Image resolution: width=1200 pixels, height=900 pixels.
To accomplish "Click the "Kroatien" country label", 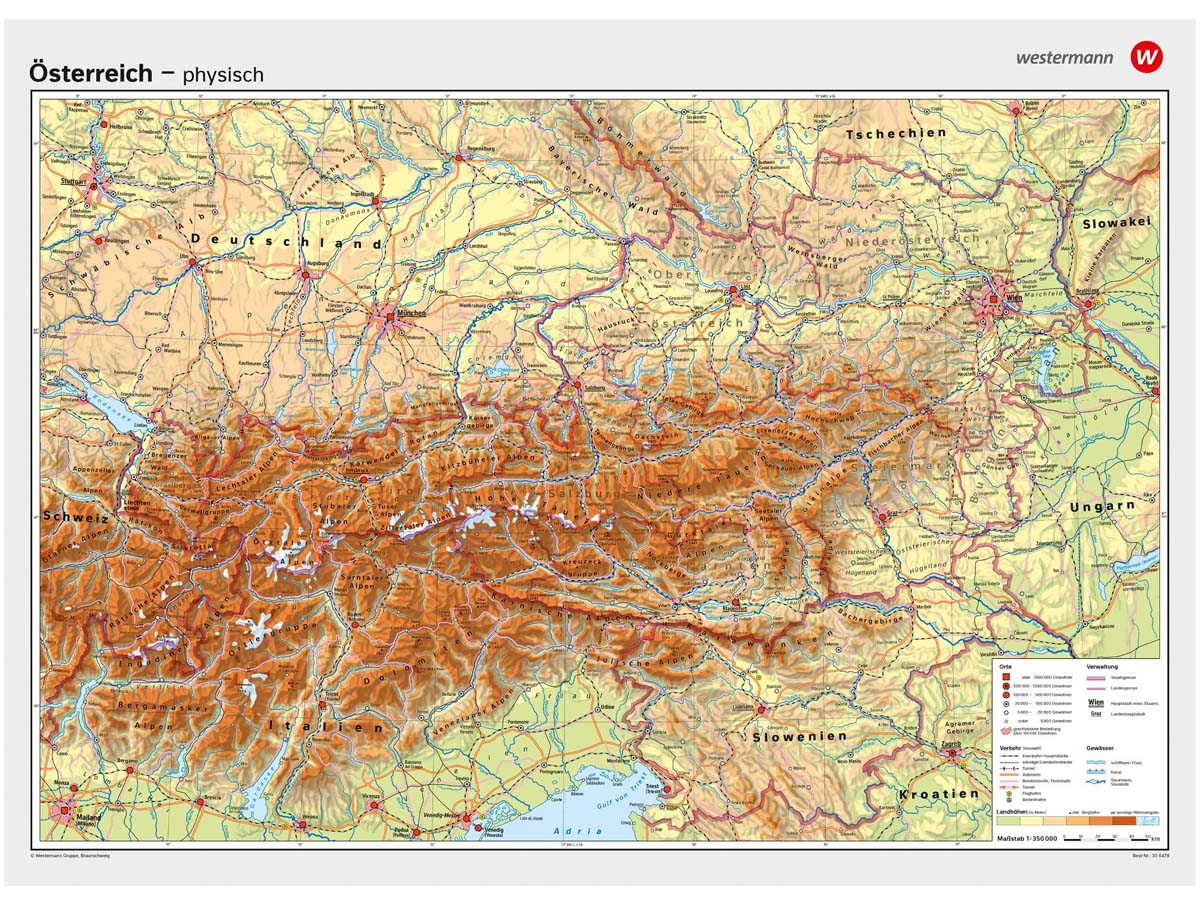I will 939,794.
